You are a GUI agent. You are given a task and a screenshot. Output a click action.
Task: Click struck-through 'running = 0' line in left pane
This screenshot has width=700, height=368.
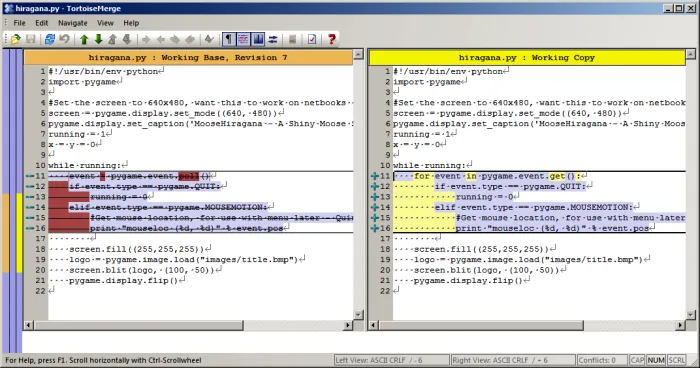[119, 197]
